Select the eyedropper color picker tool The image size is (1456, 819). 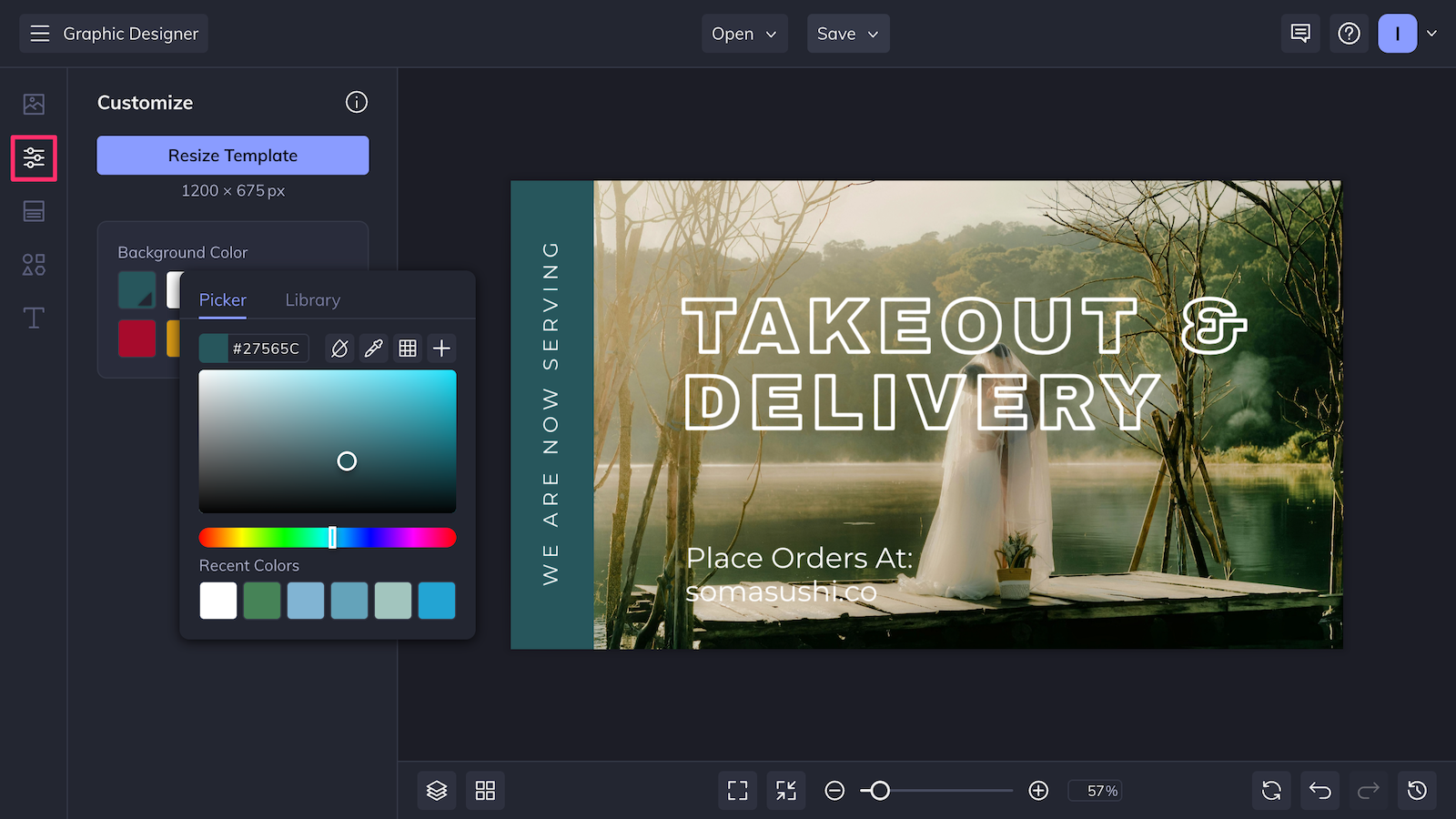[x=373, y=348]
